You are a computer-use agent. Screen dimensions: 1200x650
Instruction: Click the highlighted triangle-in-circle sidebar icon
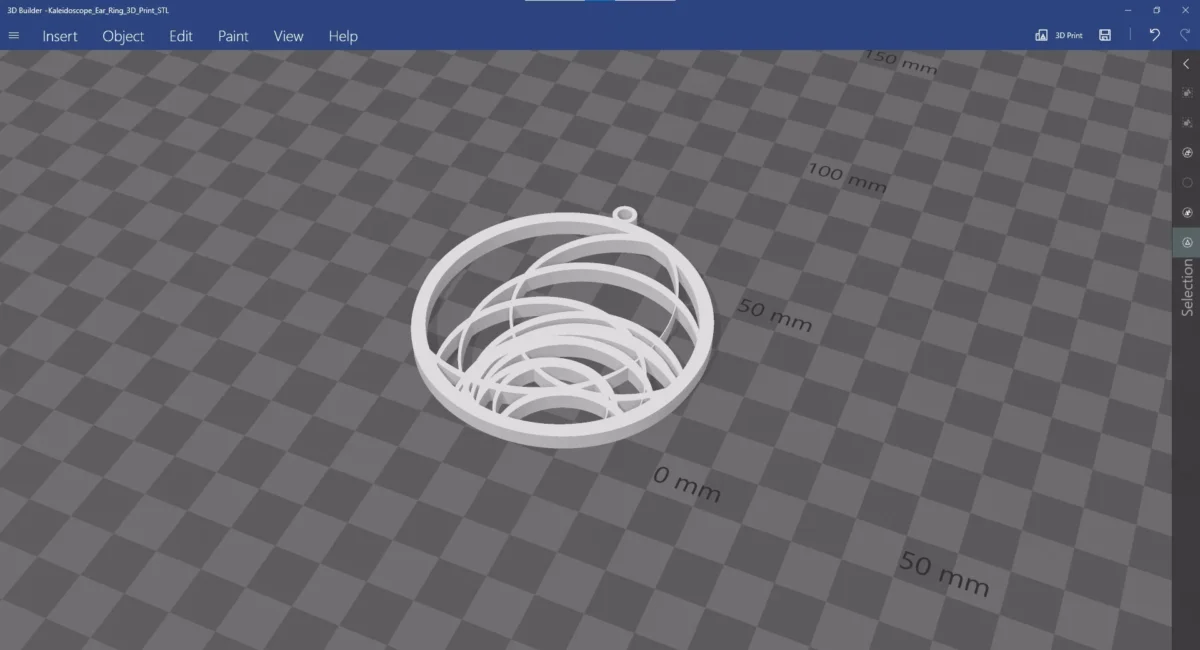[1187, 242]
